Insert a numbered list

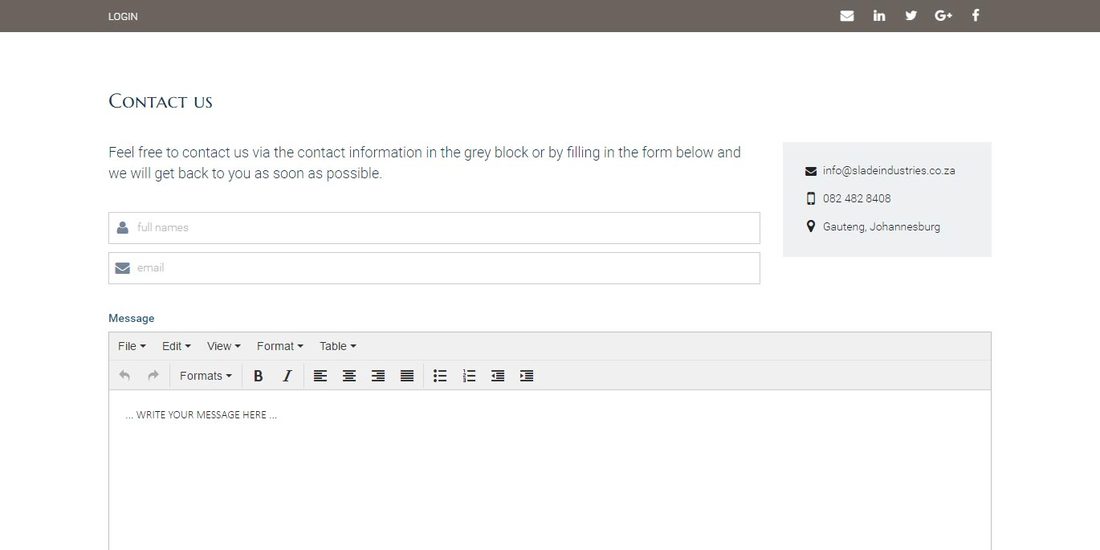point(469,376)
